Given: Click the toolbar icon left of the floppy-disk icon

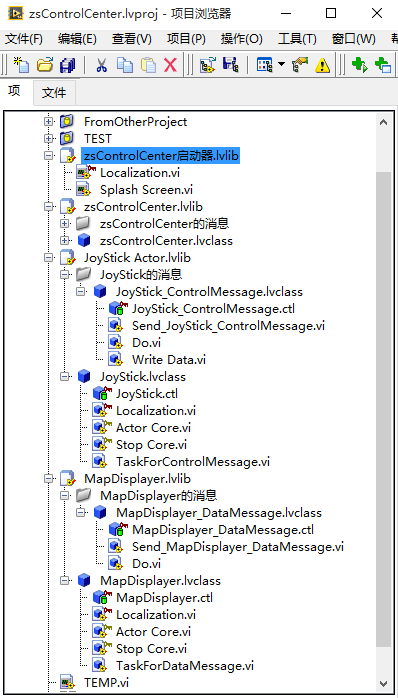Looking at the screenshot, I should pos(207,65).
